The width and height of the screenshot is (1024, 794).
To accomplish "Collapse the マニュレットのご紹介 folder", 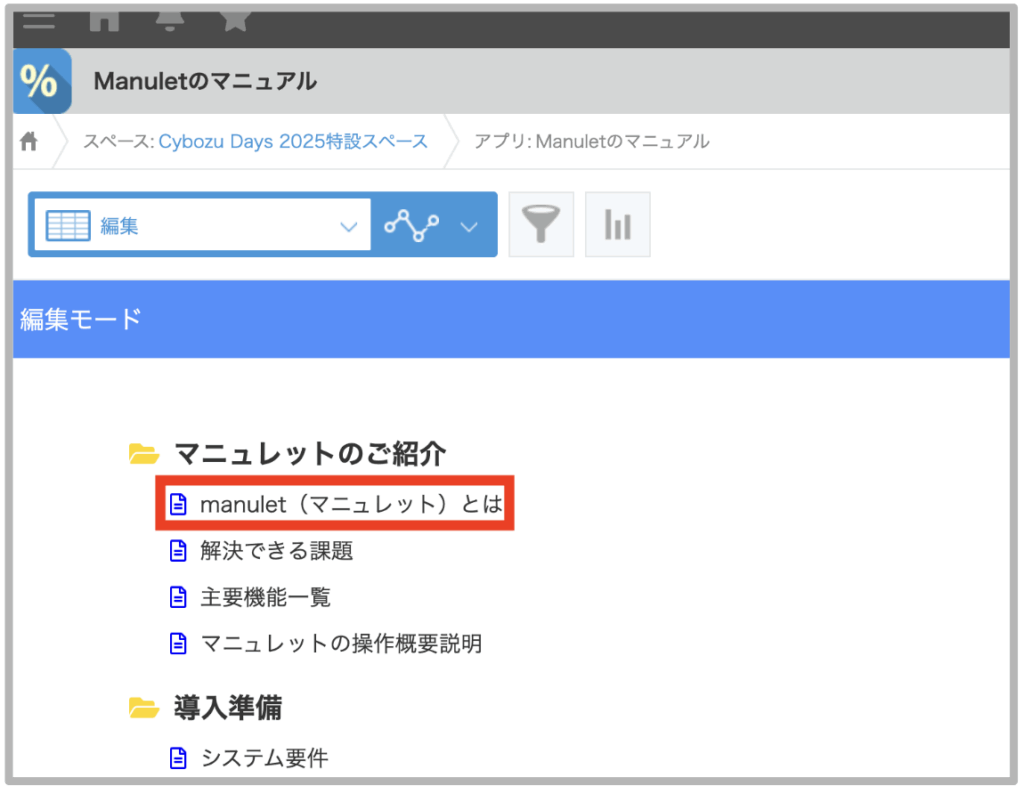I will coord(145,455).
